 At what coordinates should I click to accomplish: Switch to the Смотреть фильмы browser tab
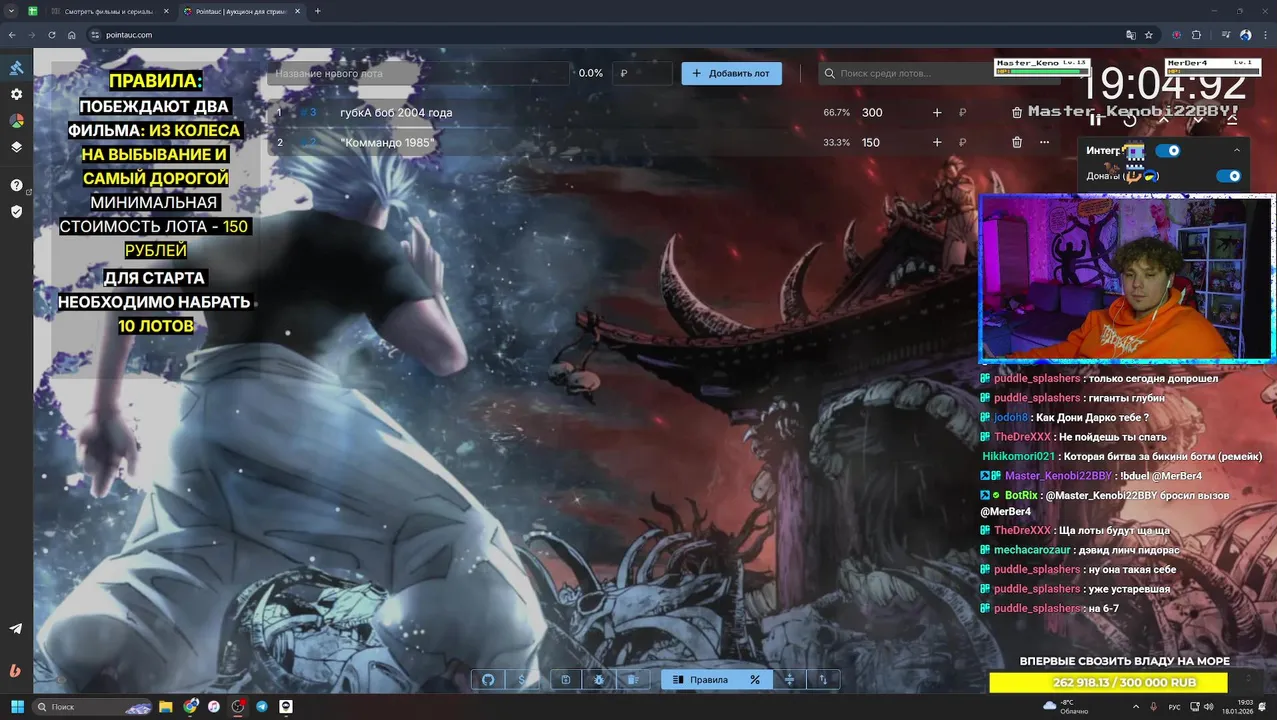coord(109,11)
